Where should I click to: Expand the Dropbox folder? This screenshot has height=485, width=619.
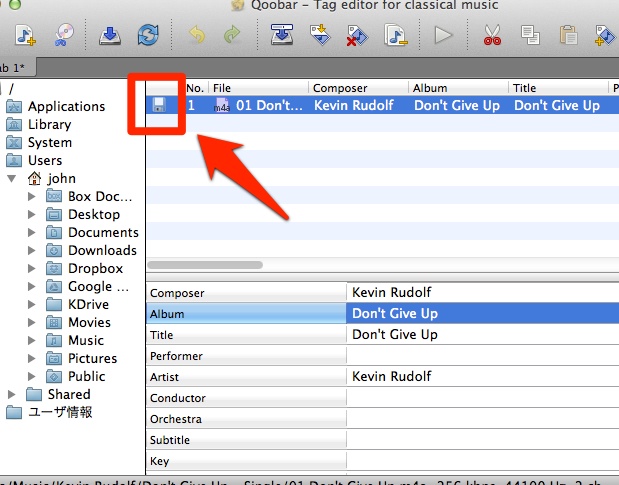point(32,268)
